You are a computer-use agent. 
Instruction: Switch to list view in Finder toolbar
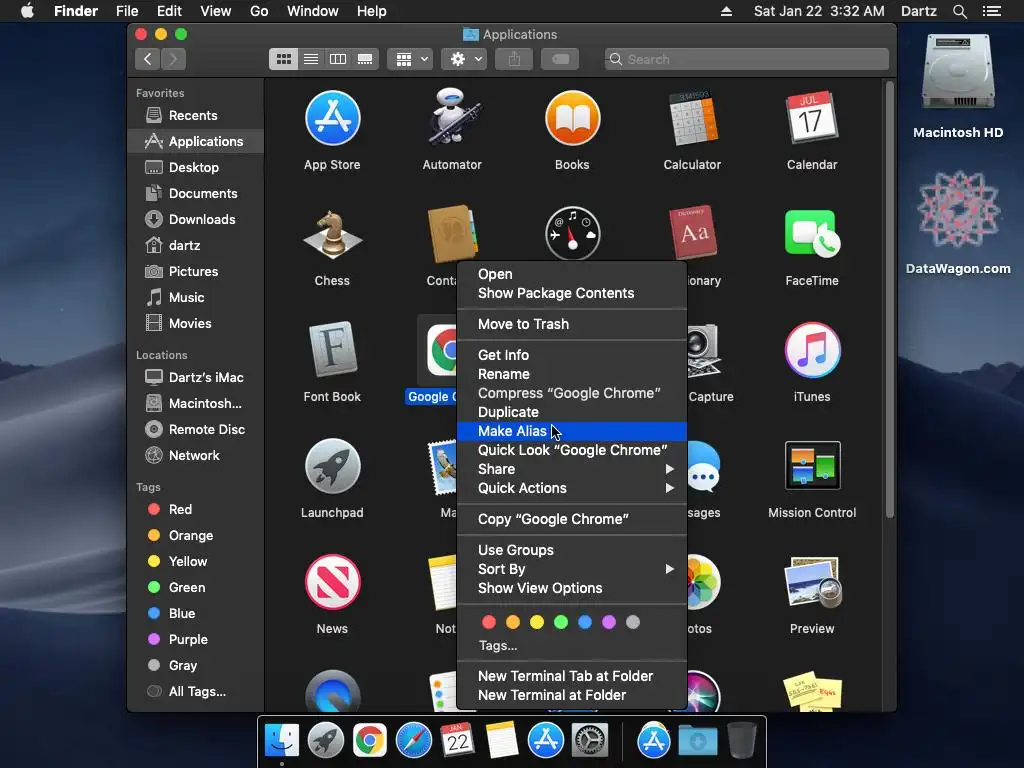coord(311,59)
